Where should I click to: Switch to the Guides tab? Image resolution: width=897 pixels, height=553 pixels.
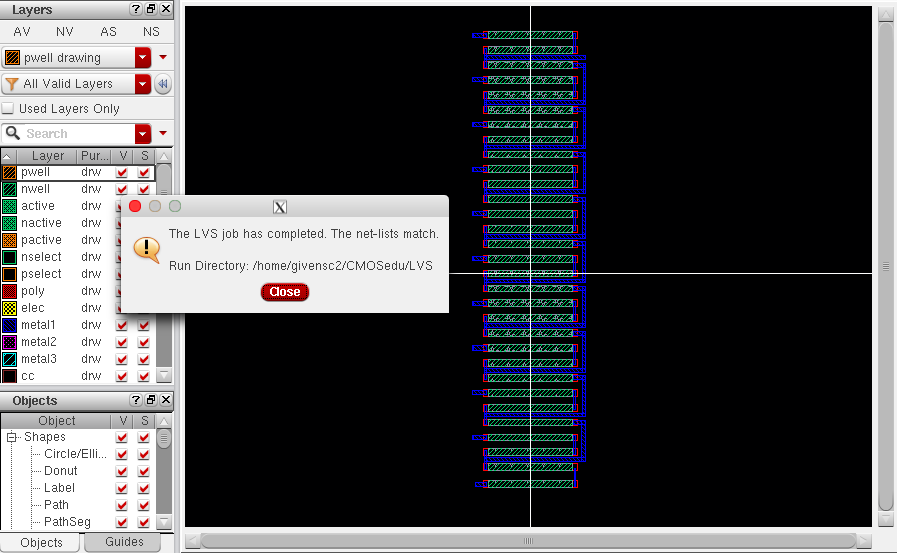[124, 542]
